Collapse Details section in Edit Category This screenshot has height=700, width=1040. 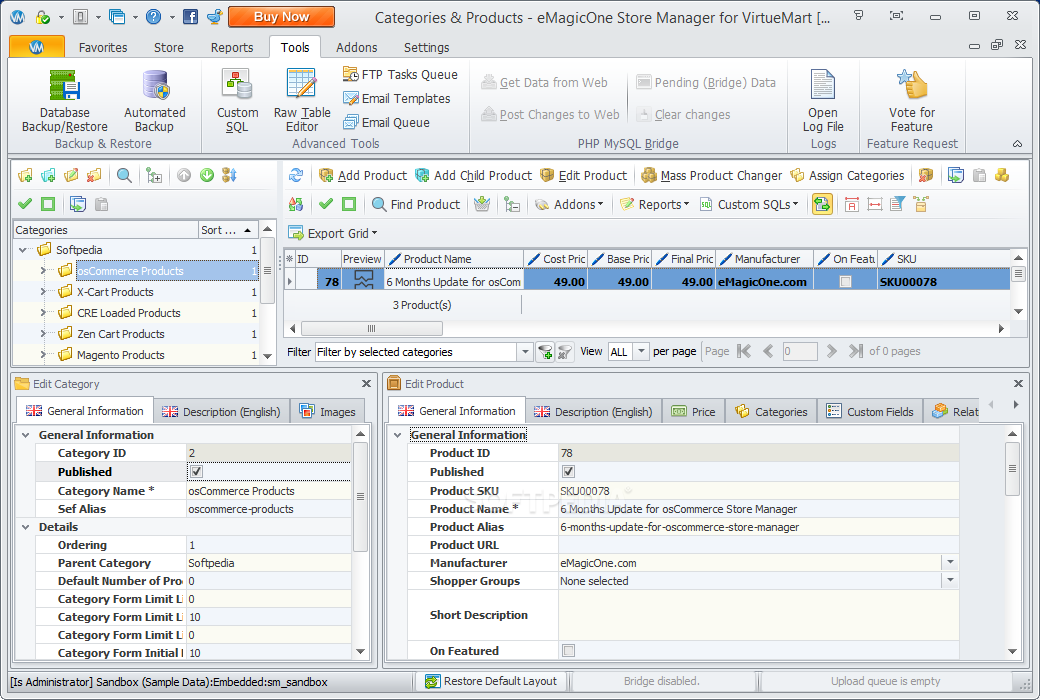[26, 527]
